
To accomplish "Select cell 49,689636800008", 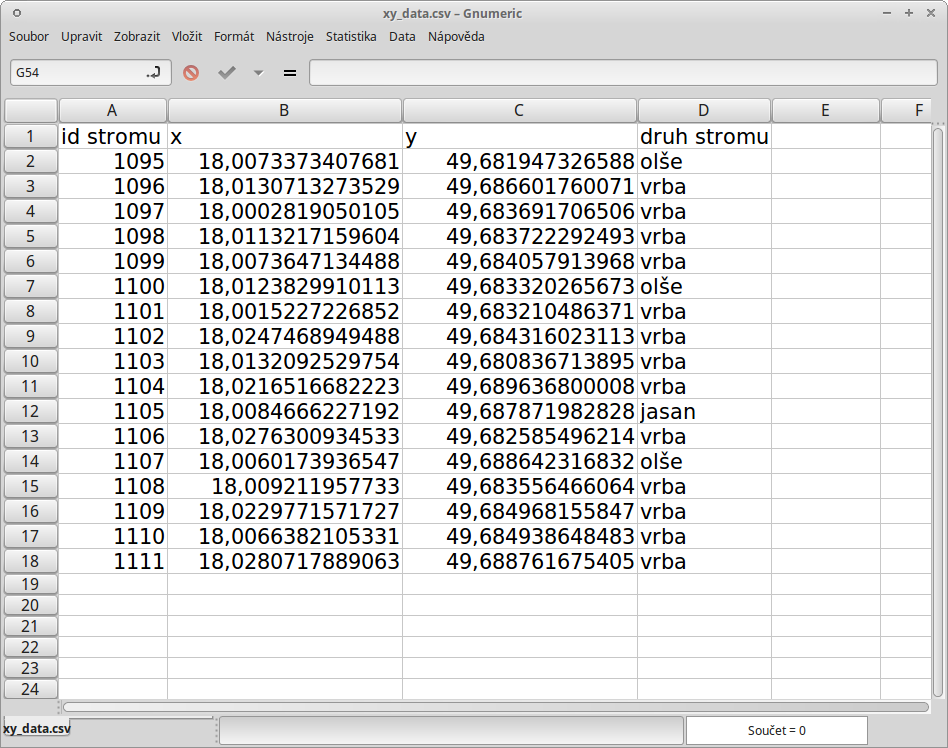I will [519, 386].
